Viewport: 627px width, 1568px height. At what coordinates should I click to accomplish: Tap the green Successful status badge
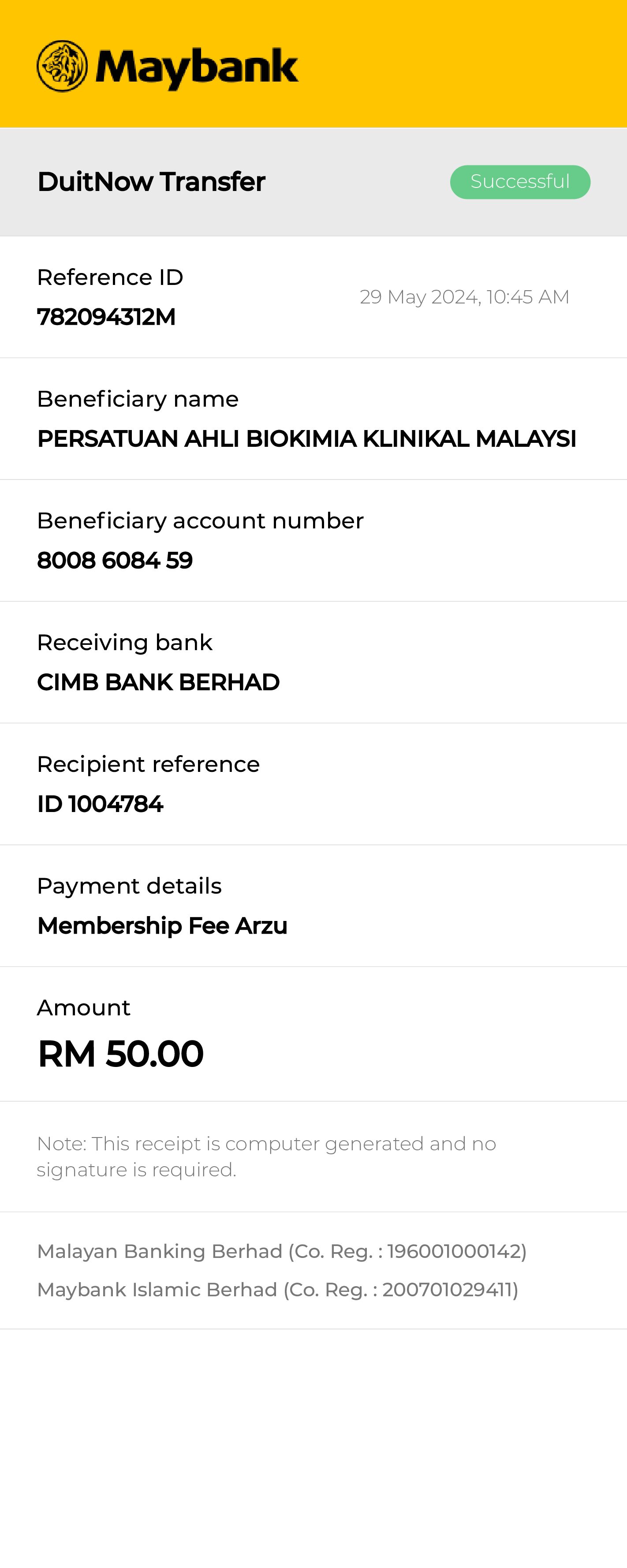(520, 181)
